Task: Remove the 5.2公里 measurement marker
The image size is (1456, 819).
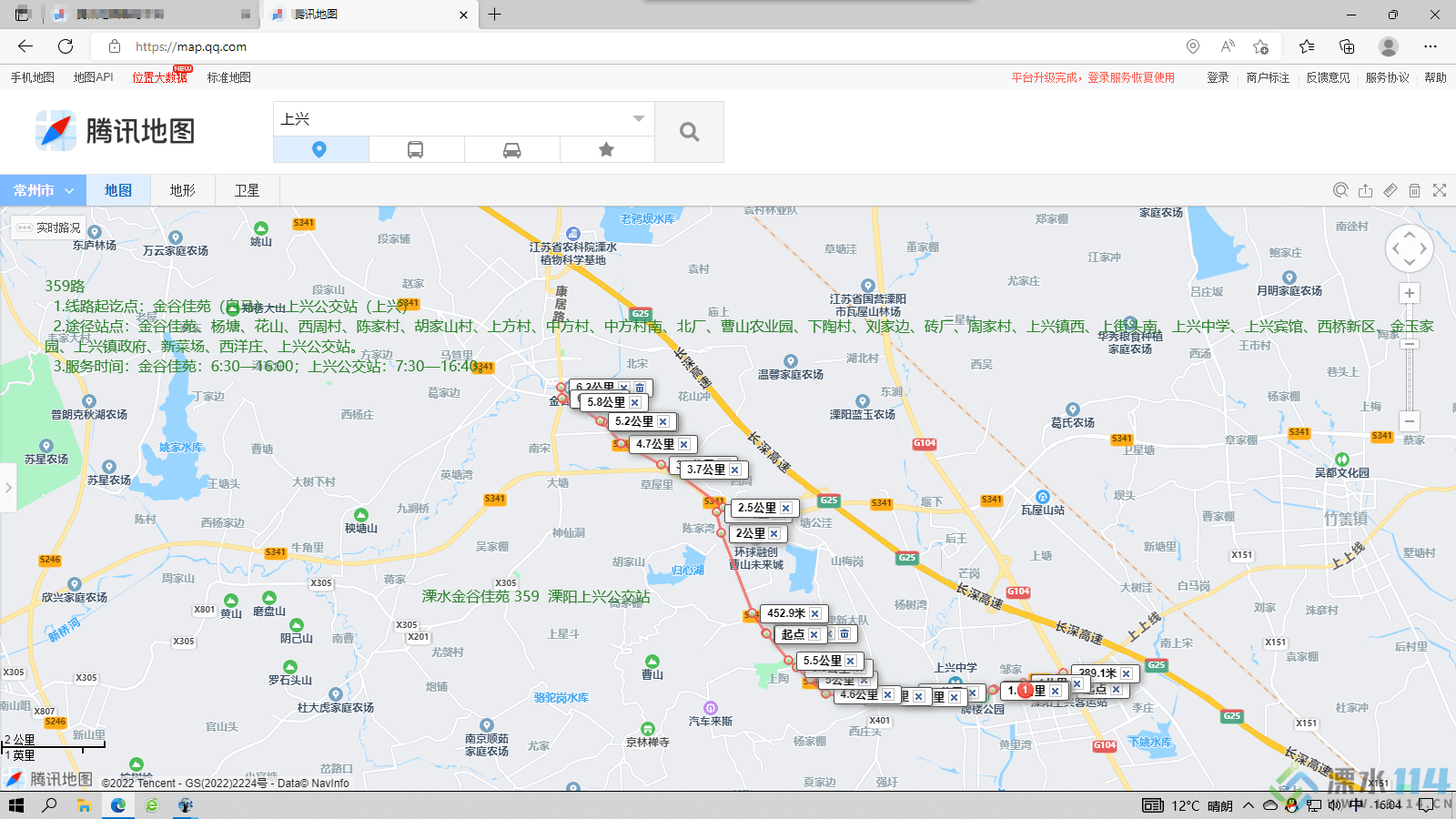Action: [x=662, y=421]
